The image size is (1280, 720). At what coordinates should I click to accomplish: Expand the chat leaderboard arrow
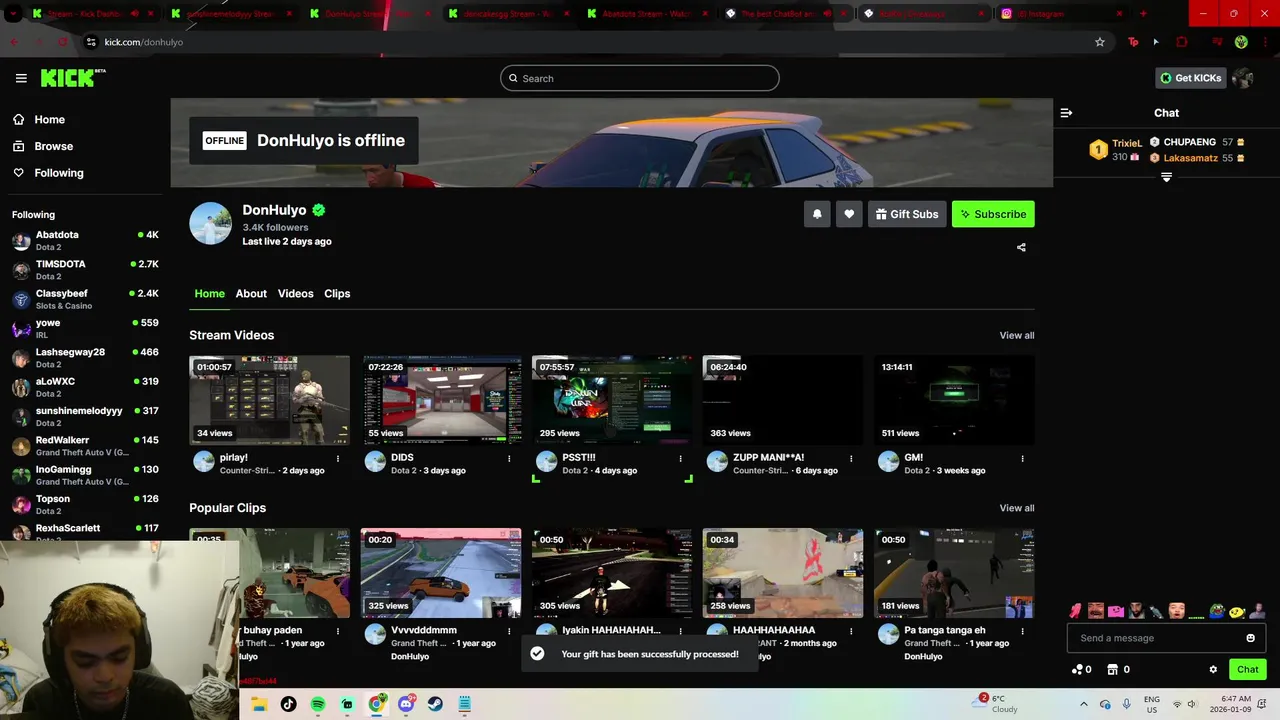point(1166,177)
